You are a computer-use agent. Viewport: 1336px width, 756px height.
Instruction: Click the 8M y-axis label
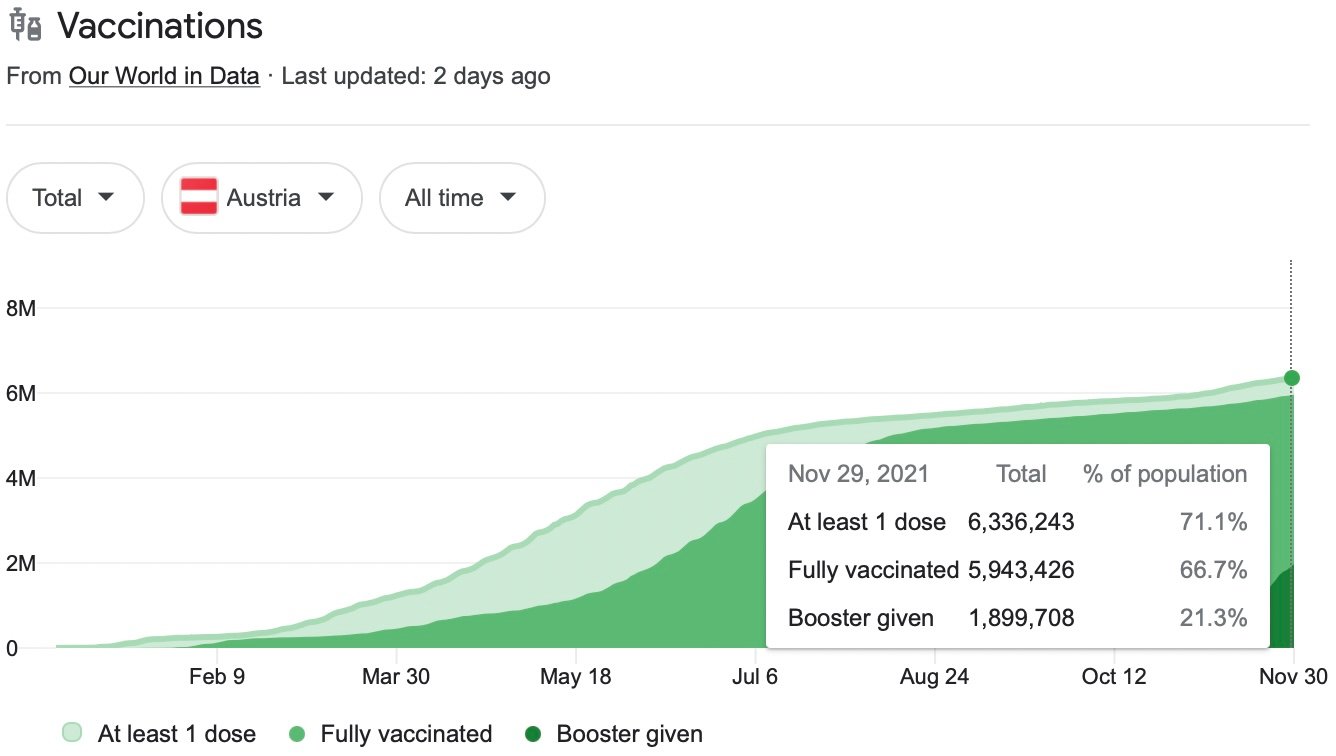pyautogui.click(x=21, y=308)
